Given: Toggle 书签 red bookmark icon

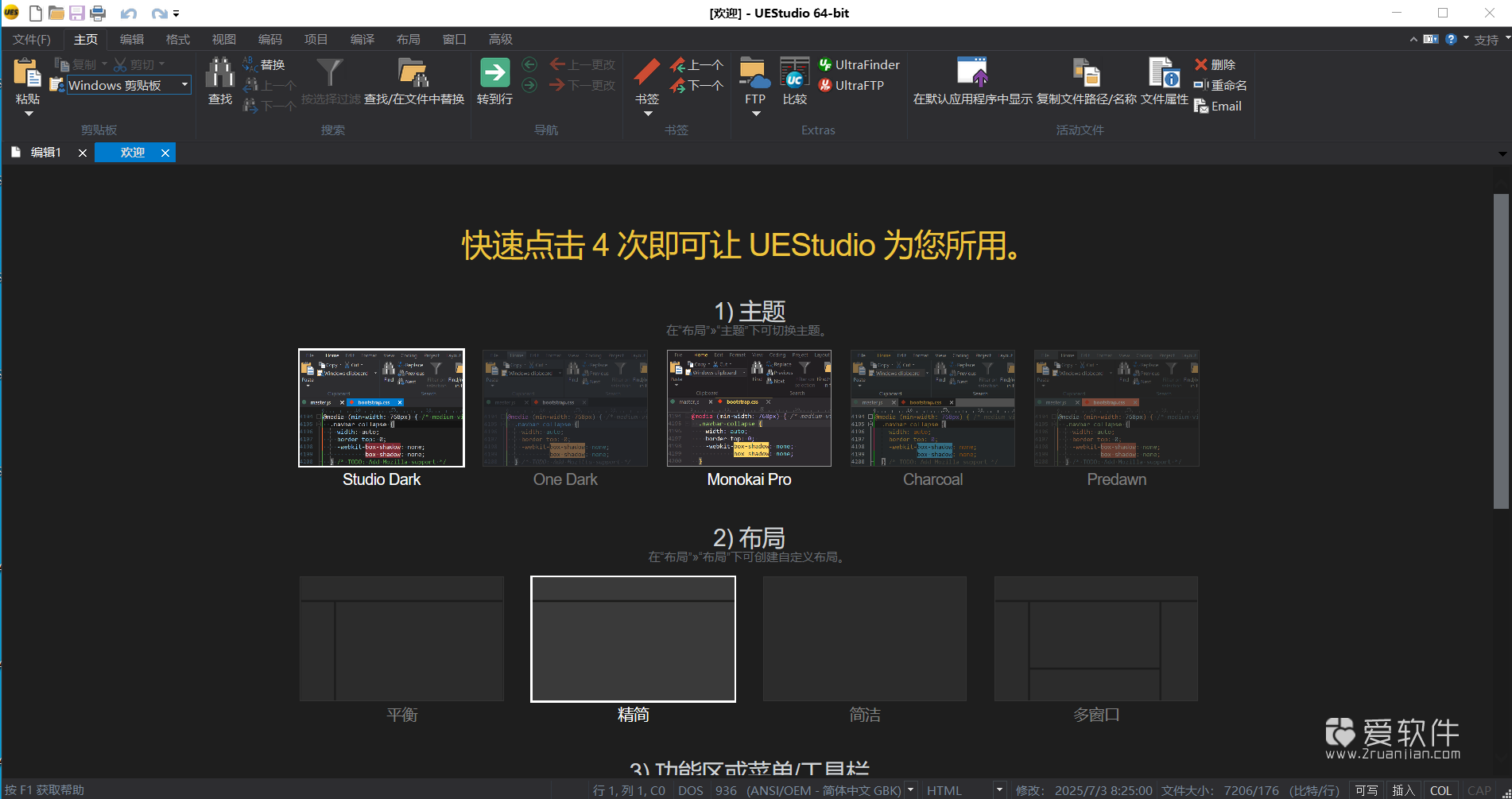Looking at the screenshot, I should [x=647, y=73].
